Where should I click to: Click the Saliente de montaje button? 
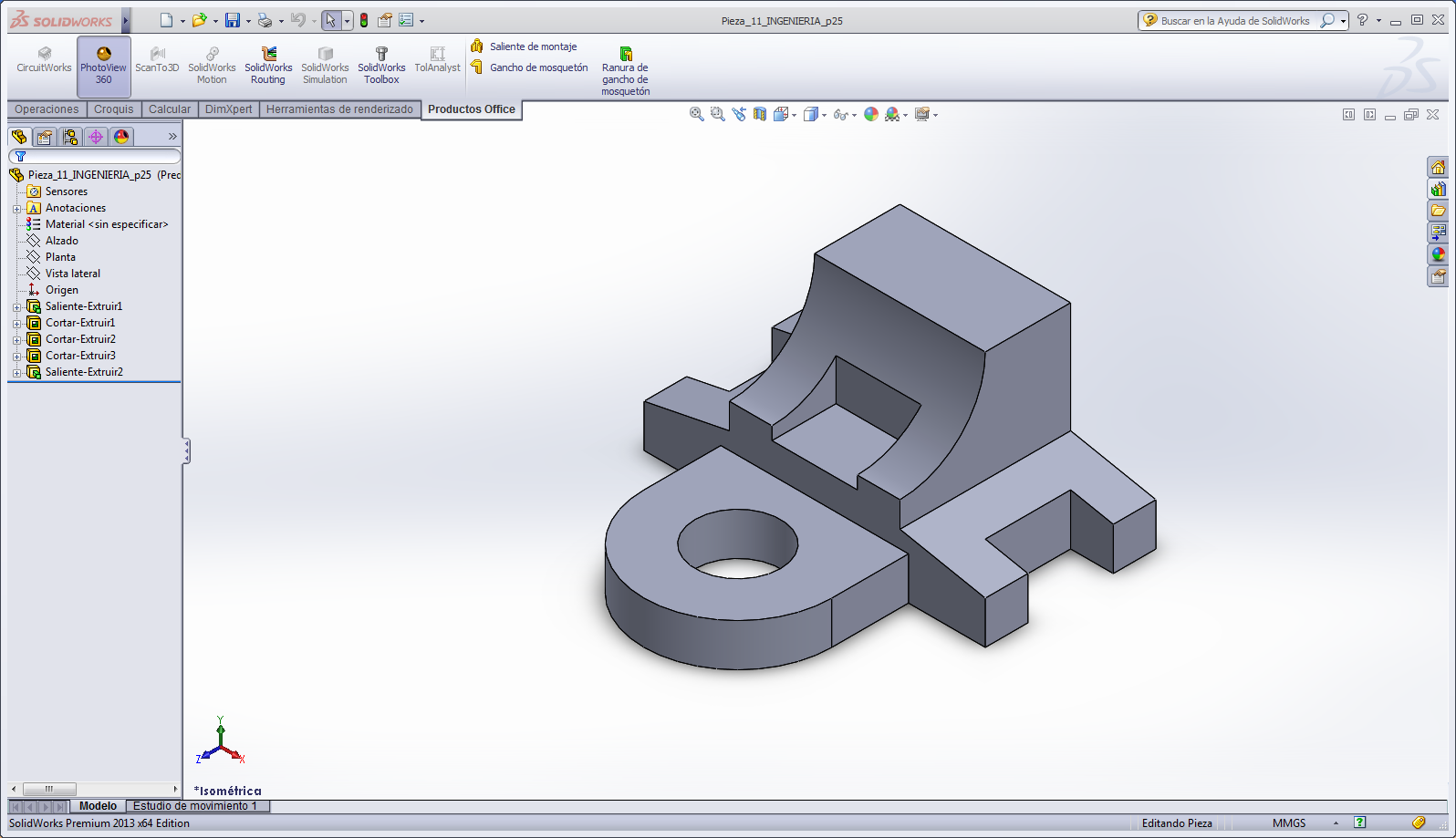(x=533, y=47)
